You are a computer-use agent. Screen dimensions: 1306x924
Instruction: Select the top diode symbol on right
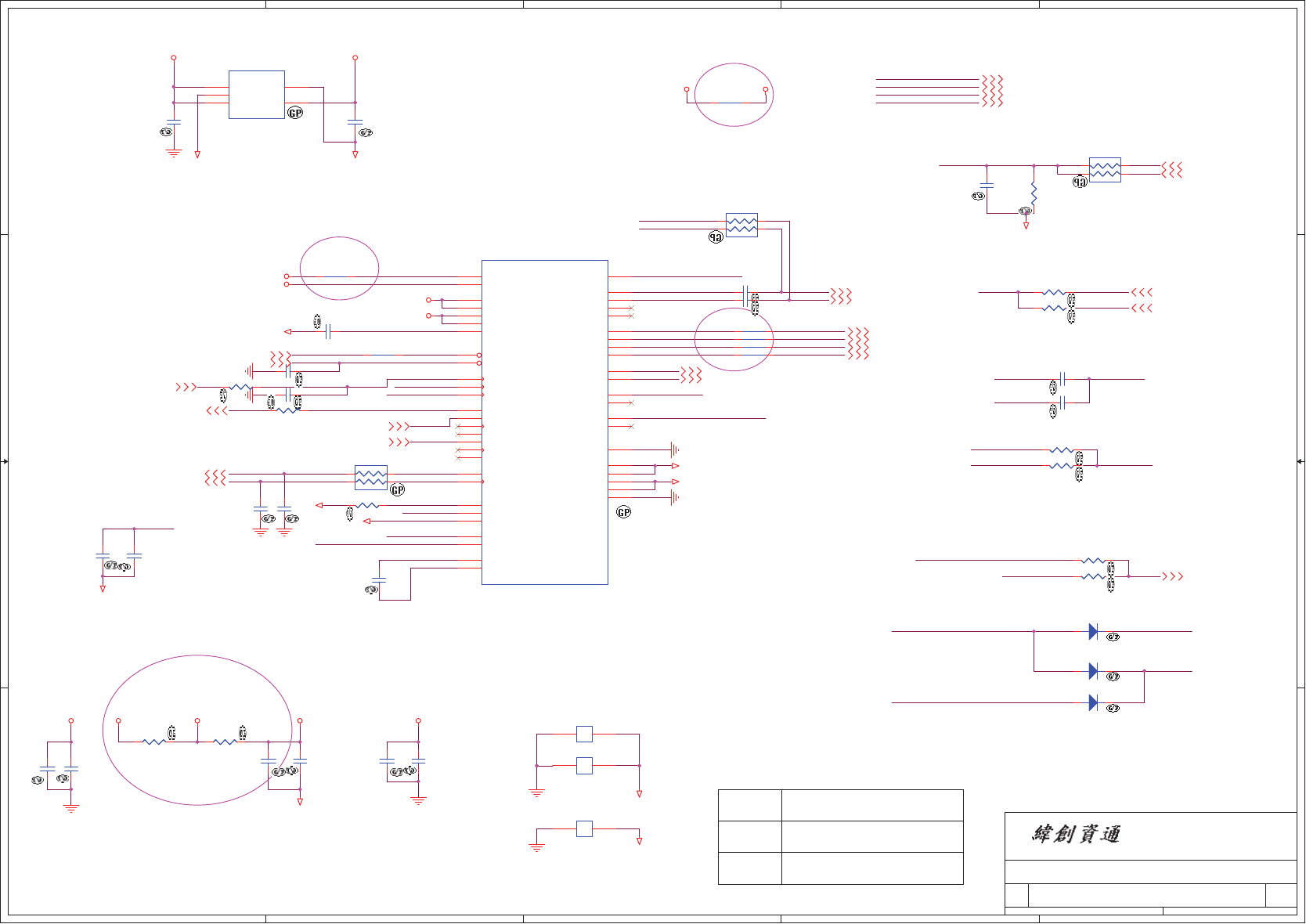[x=1093, y=631]
